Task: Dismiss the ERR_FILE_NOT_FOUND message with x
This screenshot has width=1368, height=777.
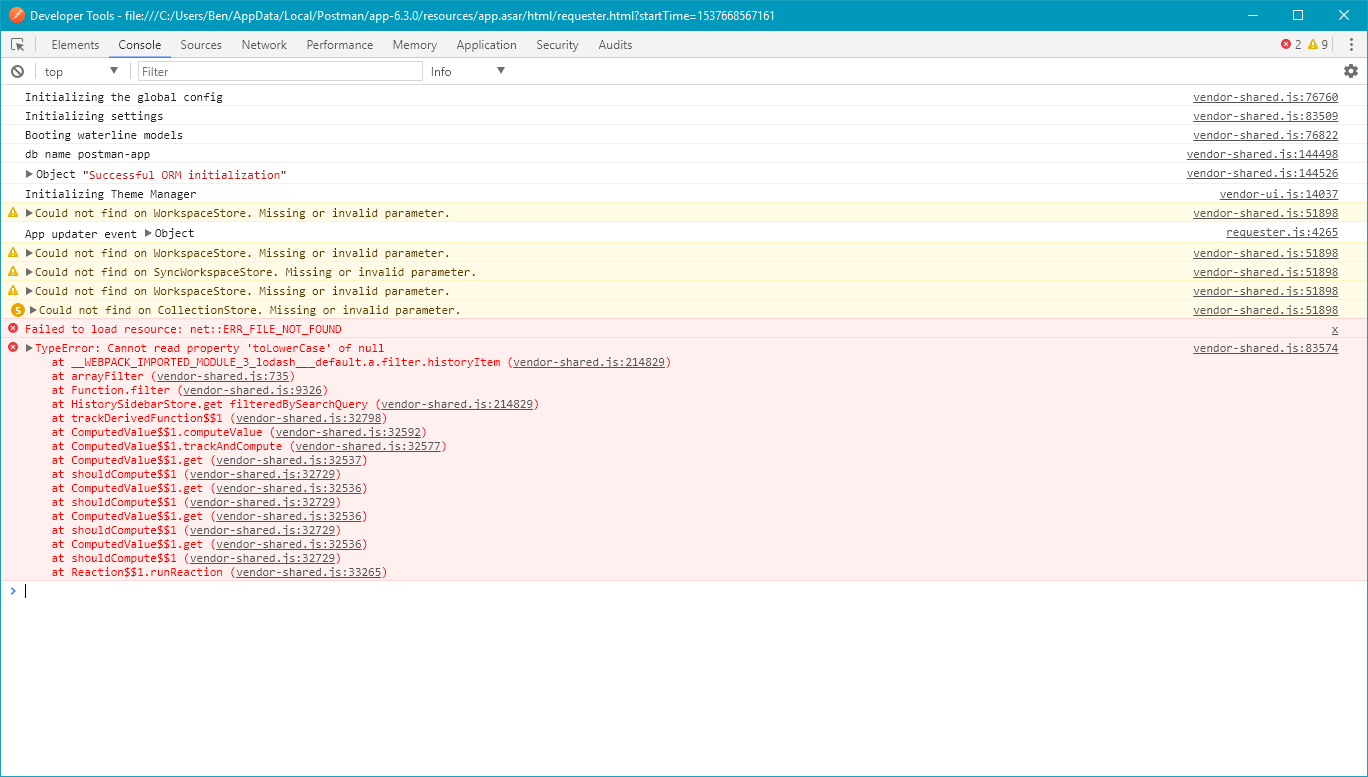Action: 1334,328
